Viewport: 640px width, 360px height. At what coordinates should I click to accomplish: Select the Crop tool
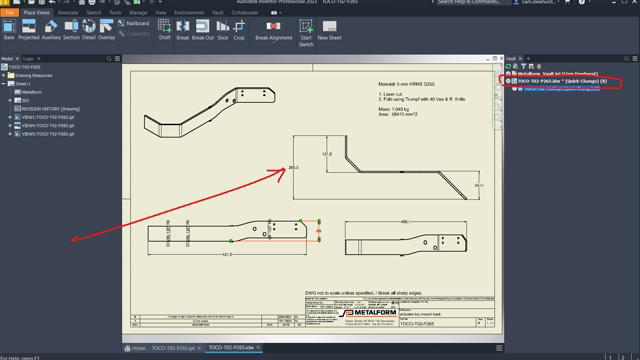point(239,30)
